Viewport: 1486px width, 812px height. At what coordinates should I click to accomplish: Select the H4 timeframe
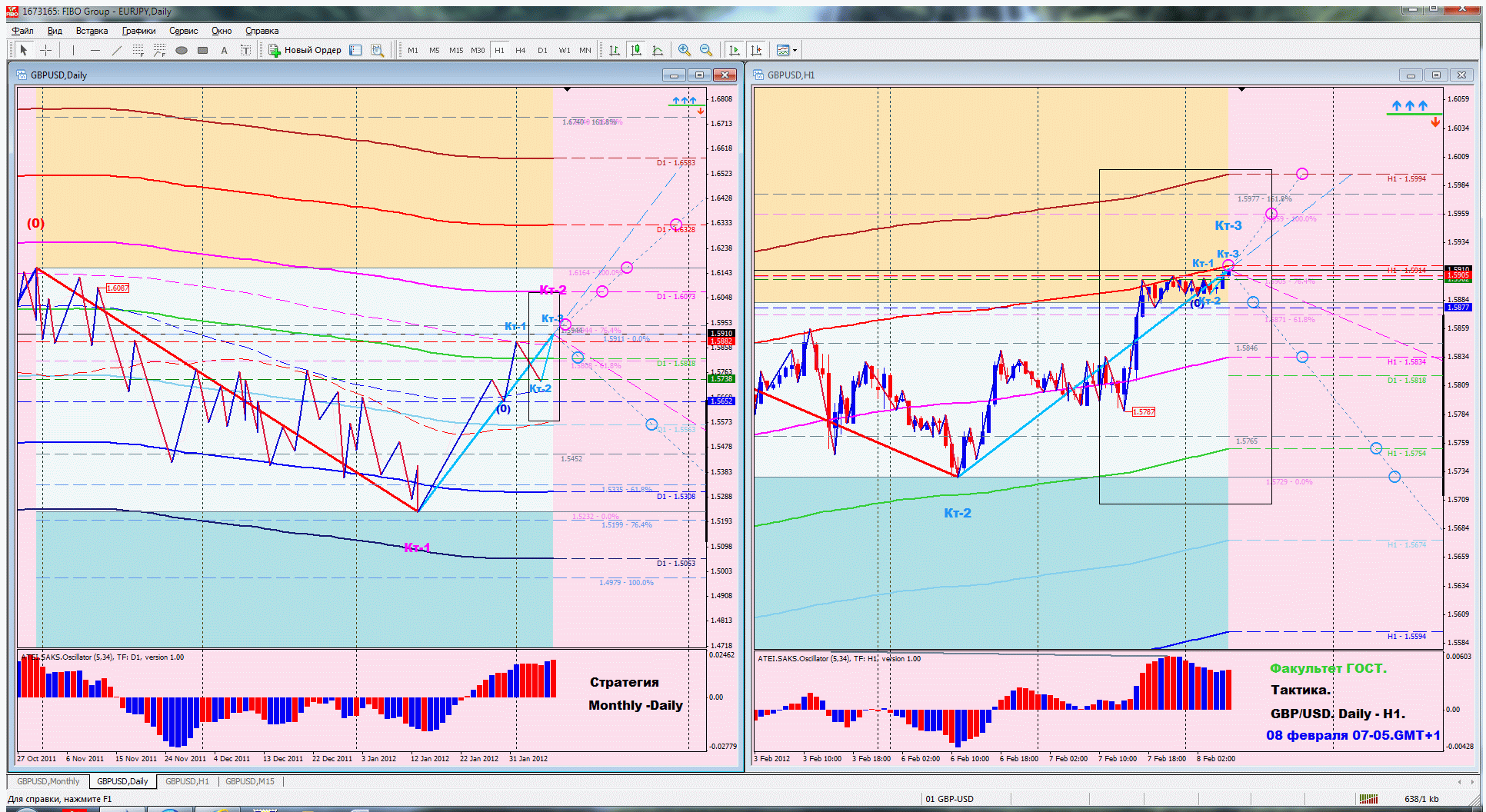[521, 50]
